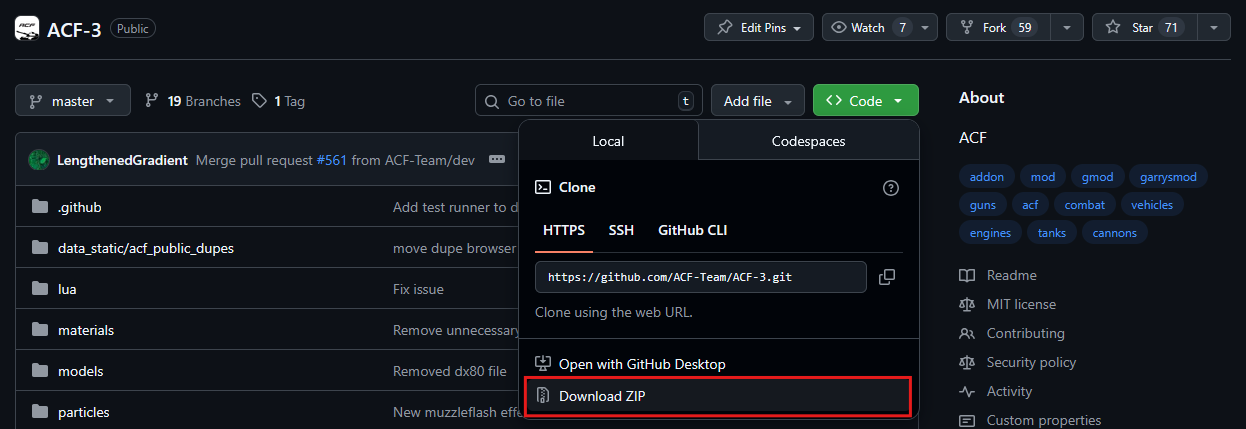Expand commit message ellipsis icon

coord(496,160)
